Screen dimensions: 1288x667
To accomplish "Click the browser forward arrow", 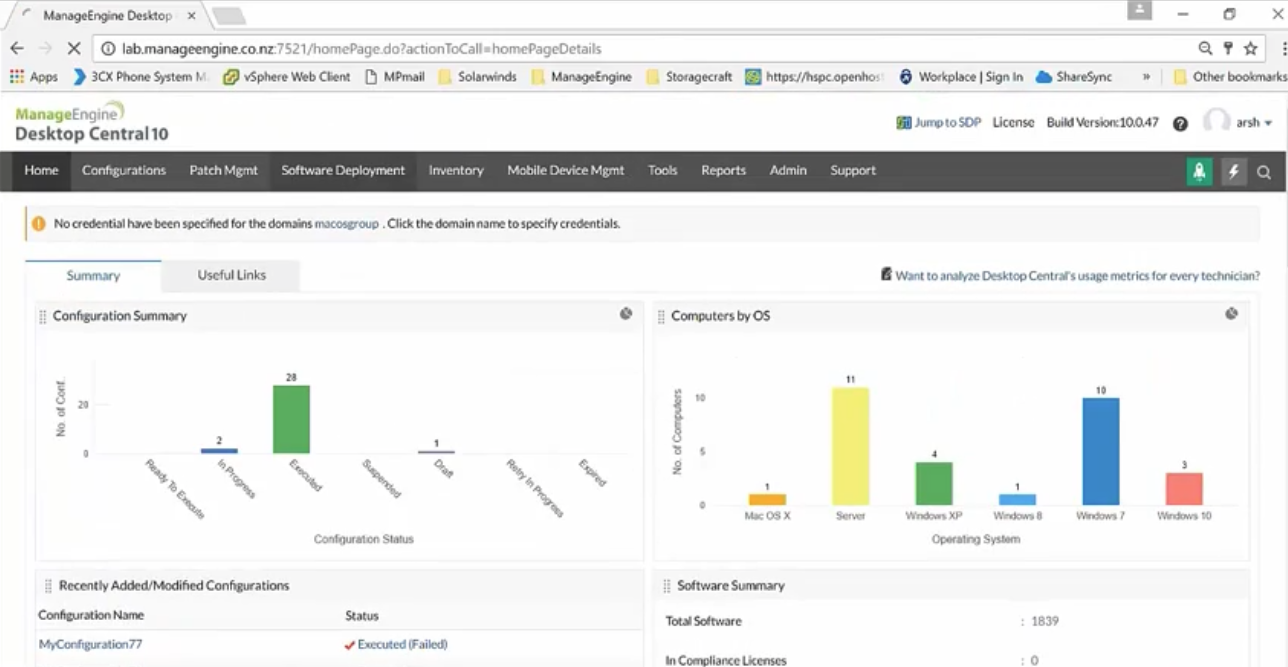I will tap(45, 48).
